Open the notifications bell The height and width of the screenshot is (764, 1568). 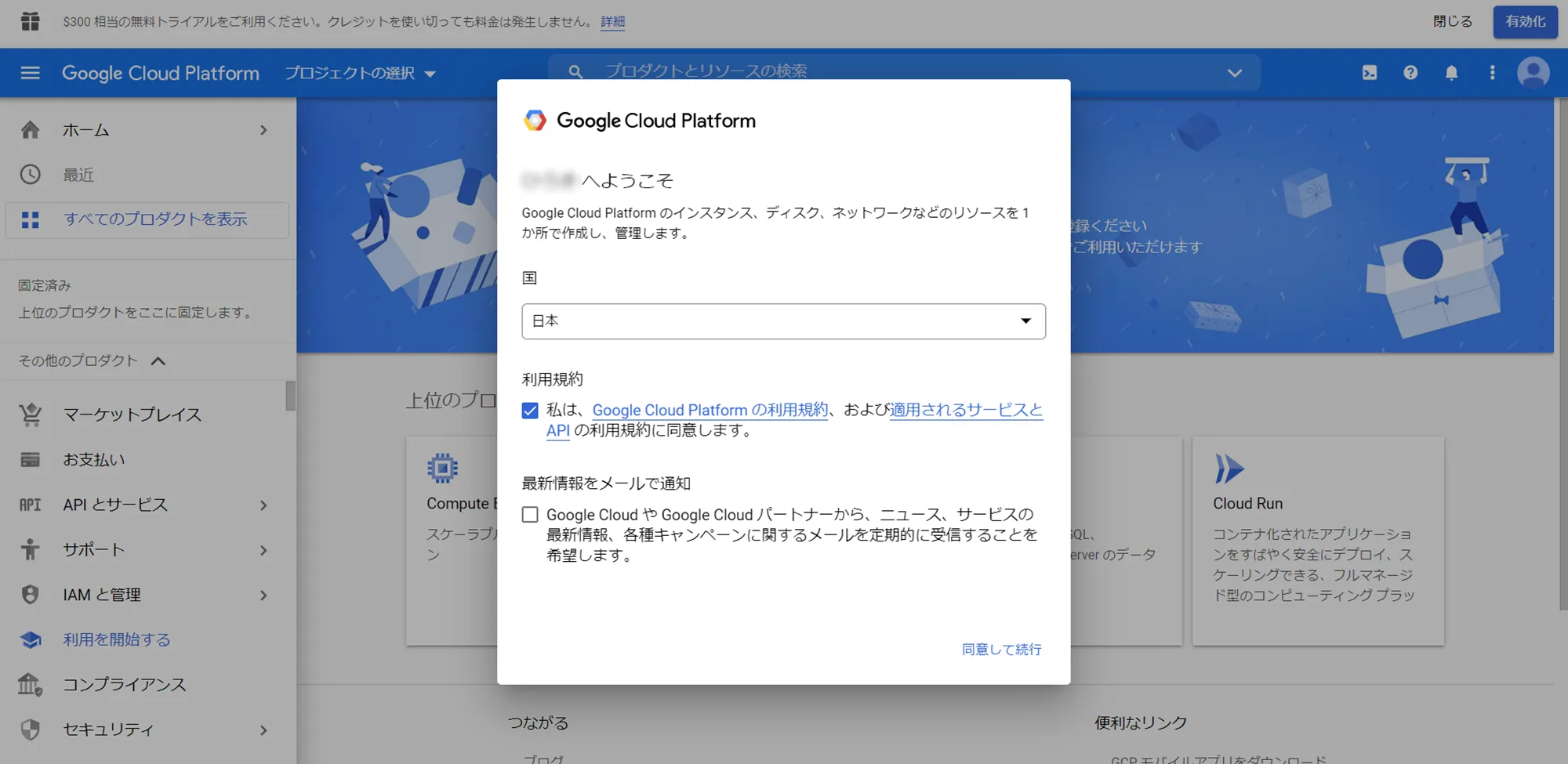coord(1451,73)
